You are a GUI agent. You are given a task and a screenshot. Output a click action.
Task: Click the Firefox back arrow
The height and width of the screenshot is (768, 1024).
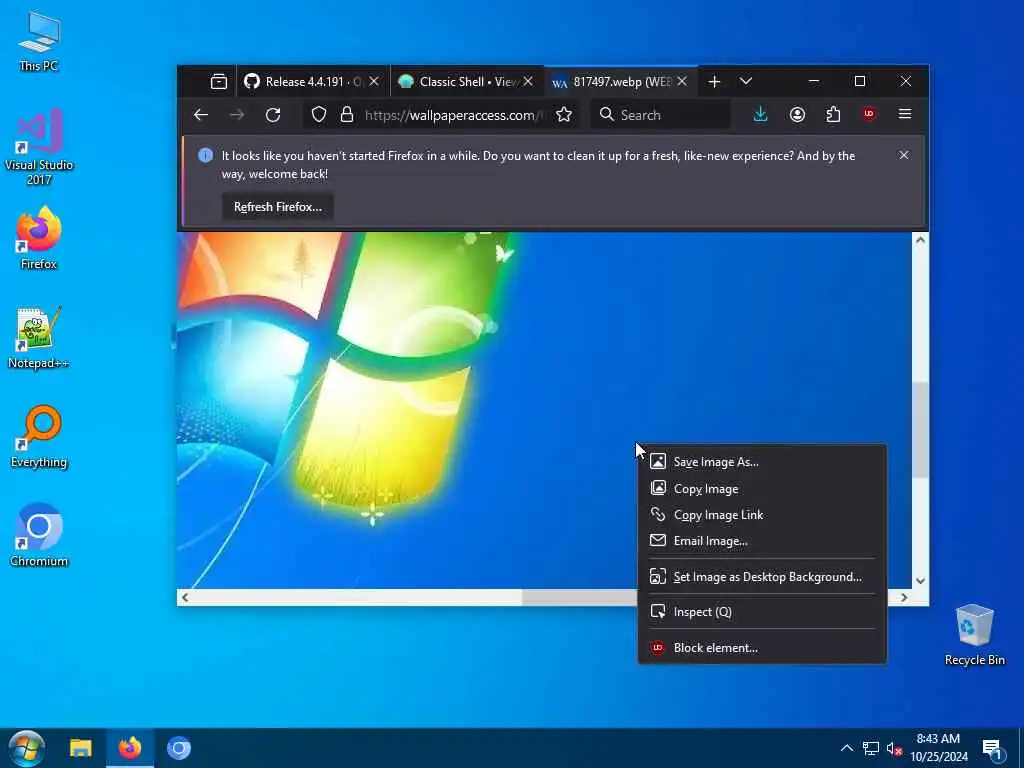pos(200,115)
